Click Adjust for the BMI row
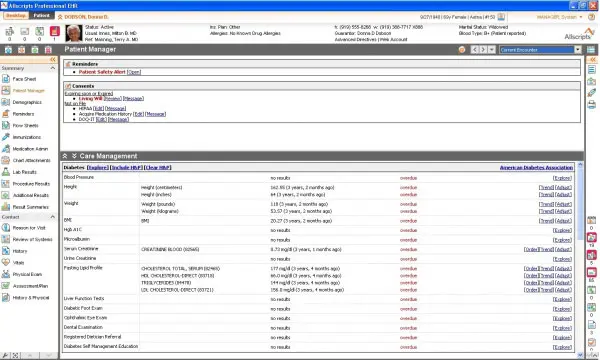This screenshot has height=360, width=600. coord(563,221)
